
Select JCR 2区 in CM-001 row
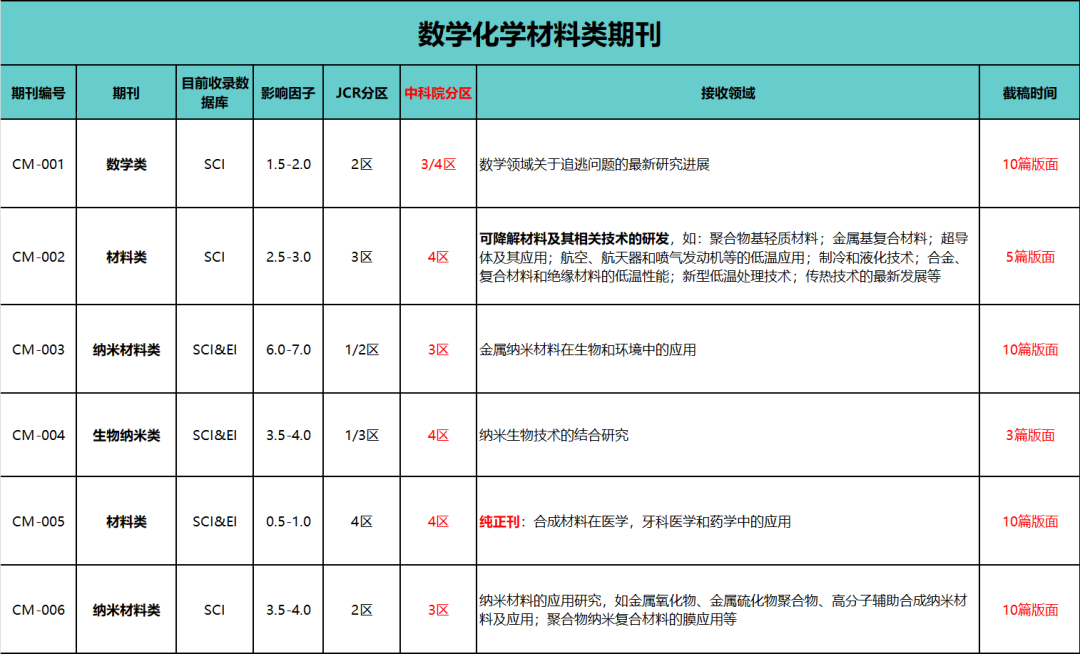pyautogui.click(x=362, y=164)
